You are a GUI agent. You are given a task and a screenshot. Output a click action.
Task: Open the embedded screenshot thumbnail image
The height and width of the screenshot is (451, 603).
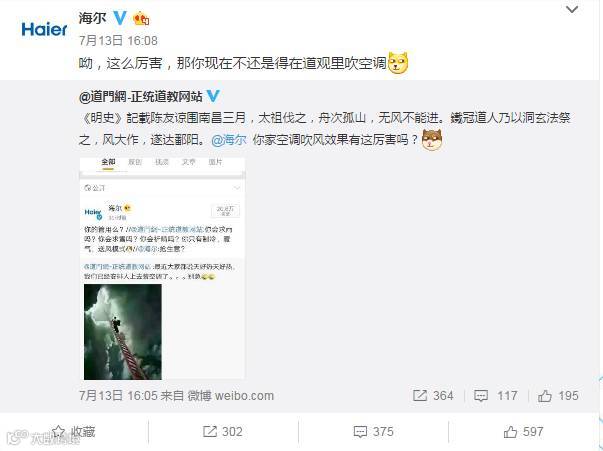pos(162,268)
